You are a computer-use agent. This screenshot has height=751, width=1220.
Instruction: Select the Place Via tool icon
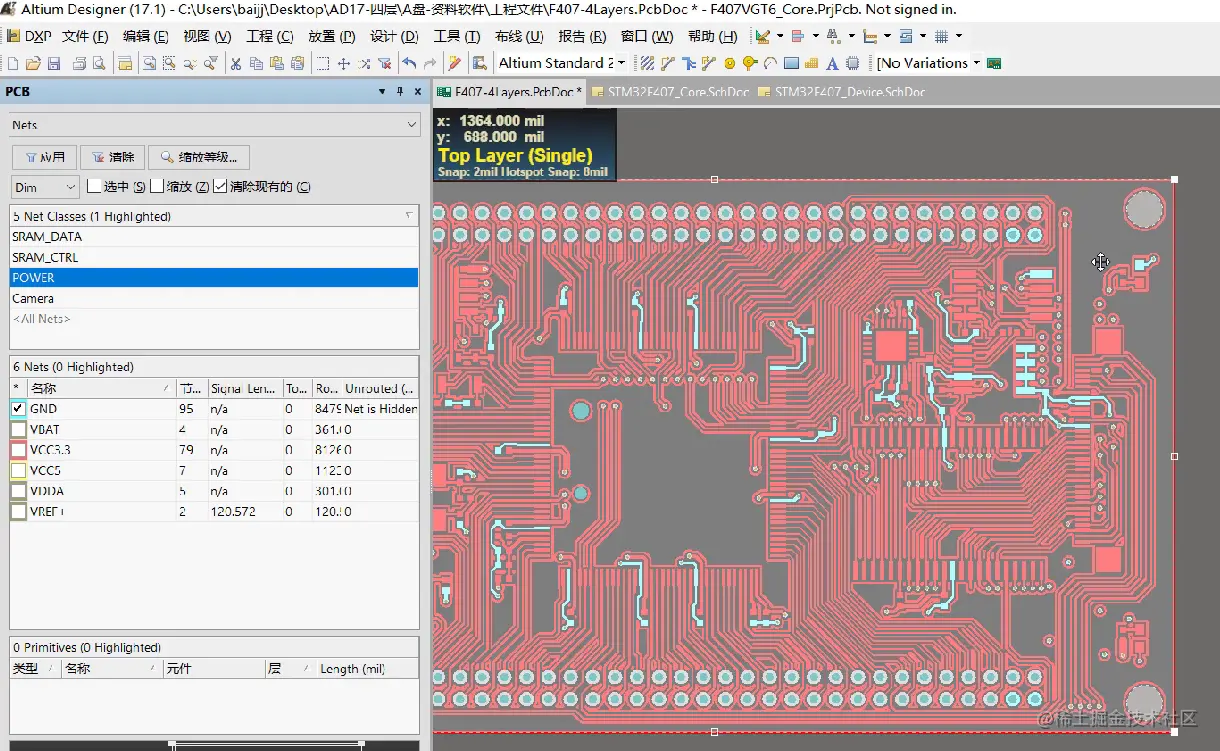(x=749, y=63)
